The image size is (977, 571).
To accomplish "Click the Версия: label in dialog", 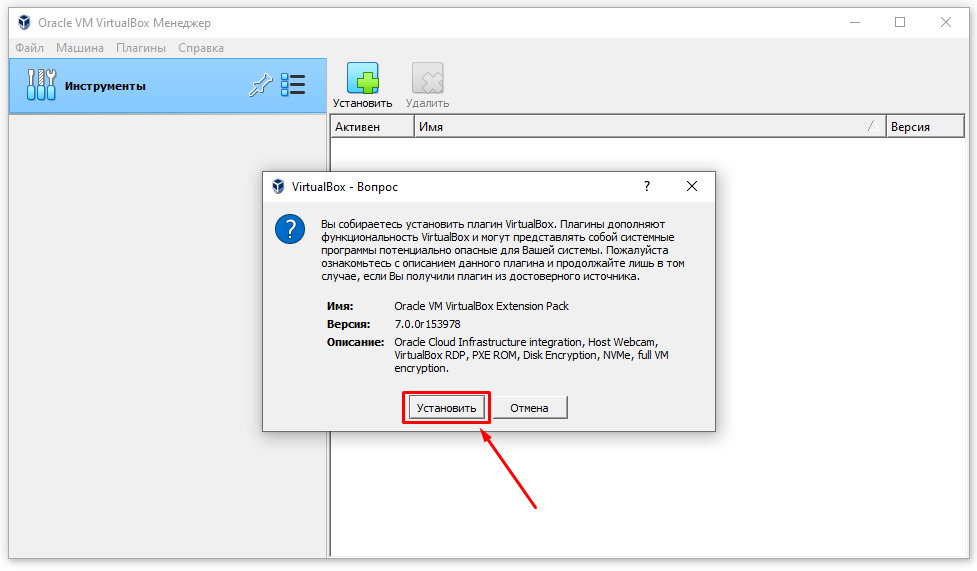I will tap(348, 324).
